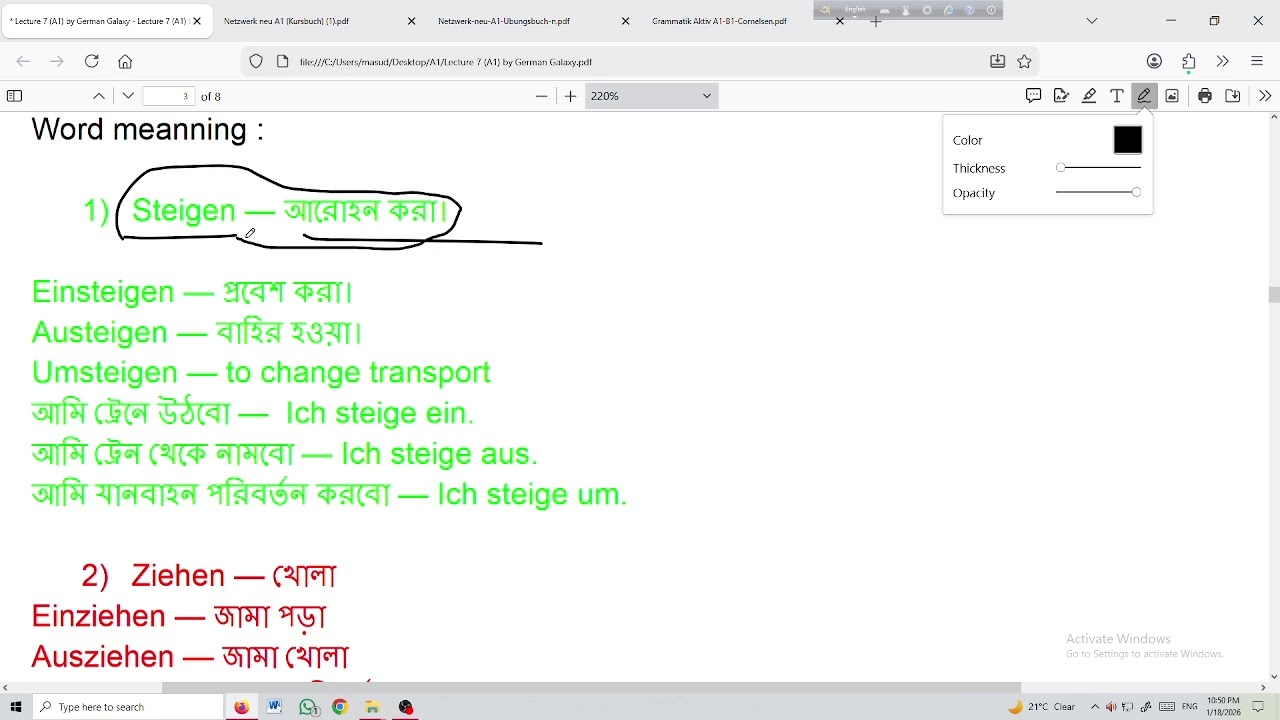Open the screen recorder taskbar icon
This screenshot has height=720, width=1280.
406,707
